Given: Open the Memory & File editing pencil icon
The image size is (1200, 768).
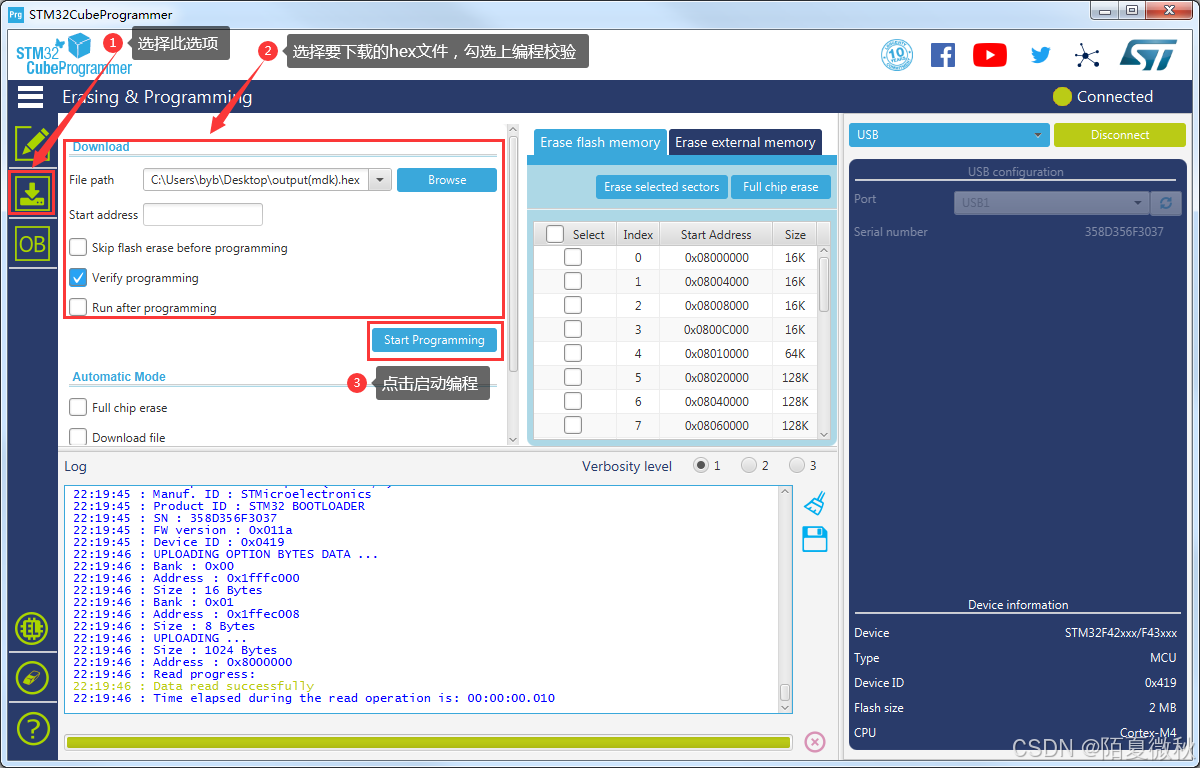Looking at the screenshot, I should [x=32, y=143].
